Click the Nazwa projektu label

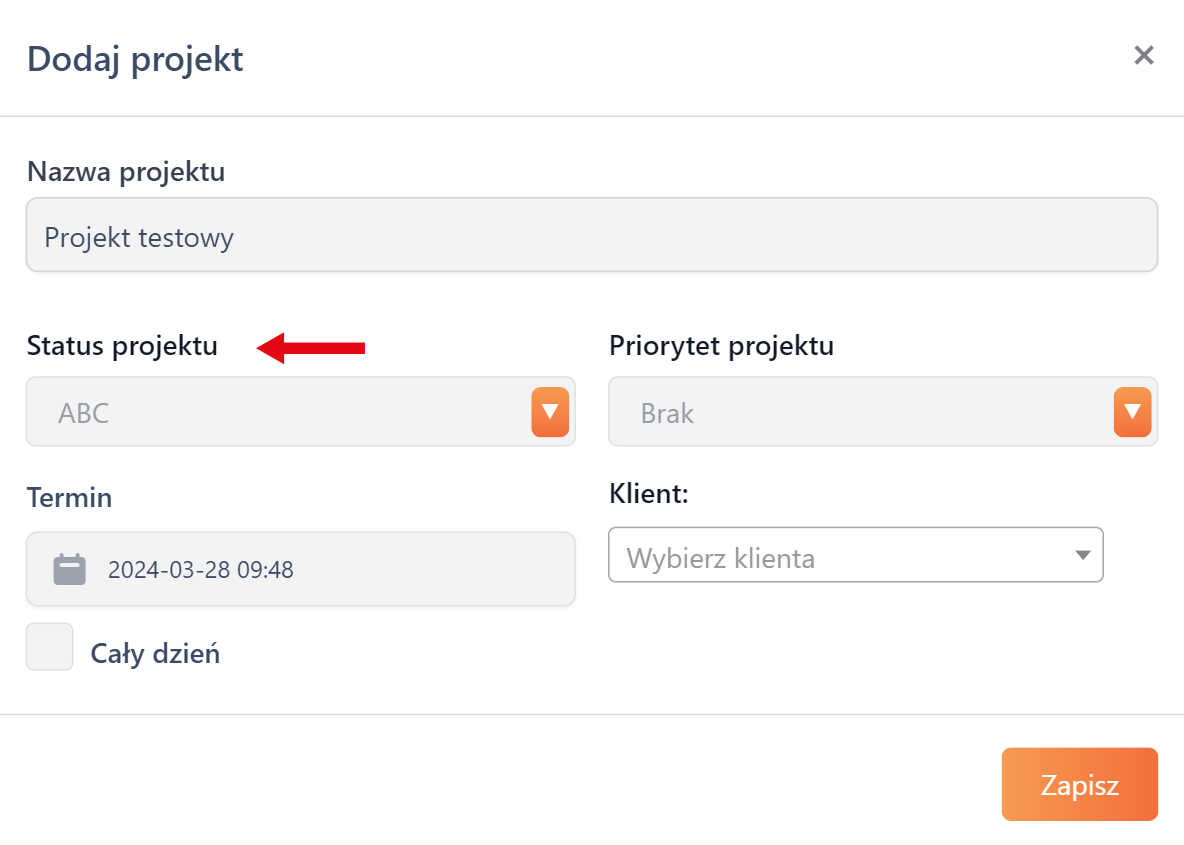(126, 172)
